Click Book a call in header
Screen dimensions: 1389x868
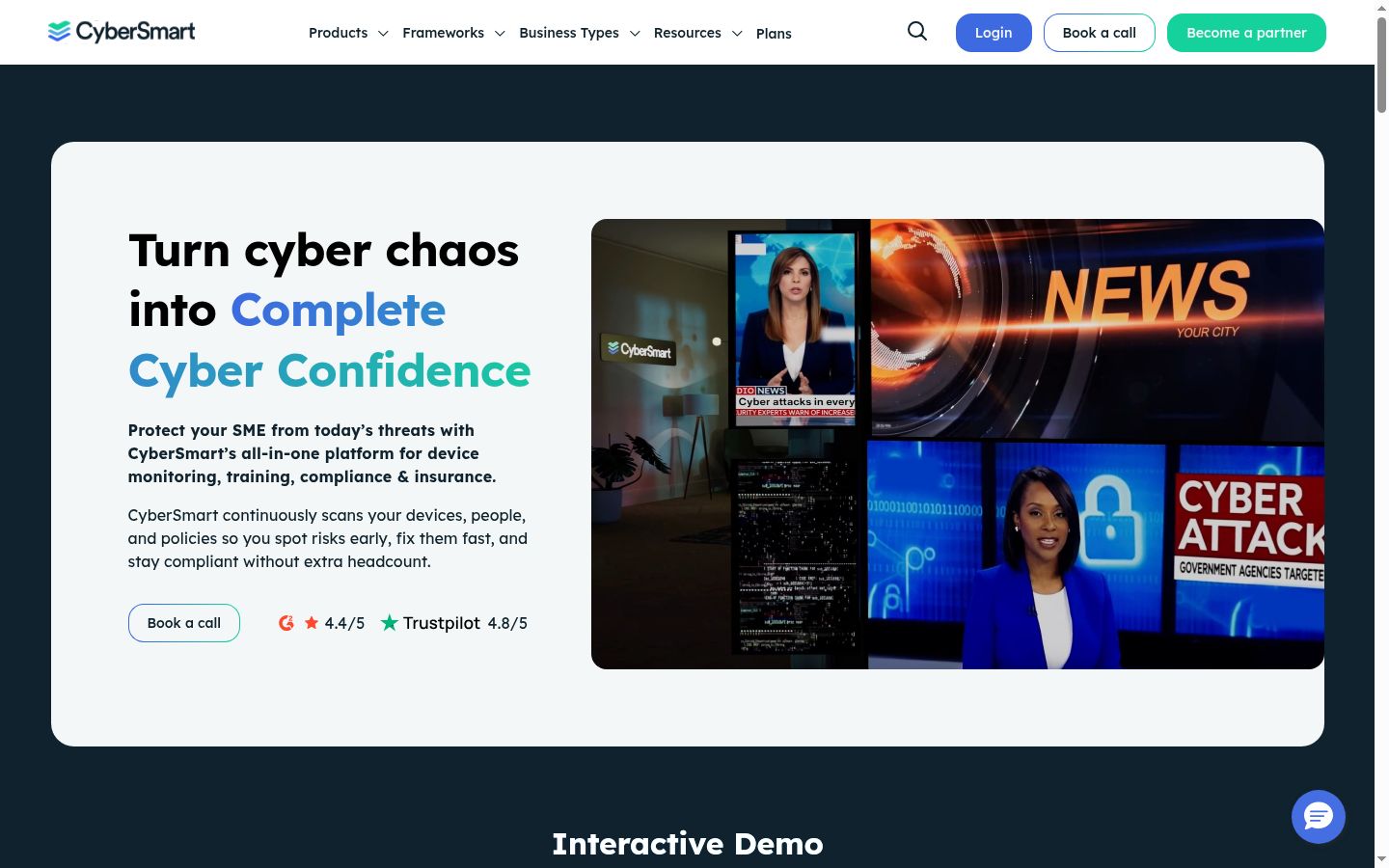coord(1100,33)
